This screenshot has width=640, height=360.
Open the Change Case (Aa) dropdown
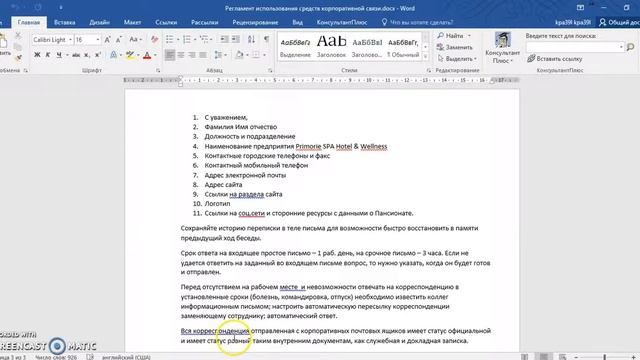pos(136,40)
